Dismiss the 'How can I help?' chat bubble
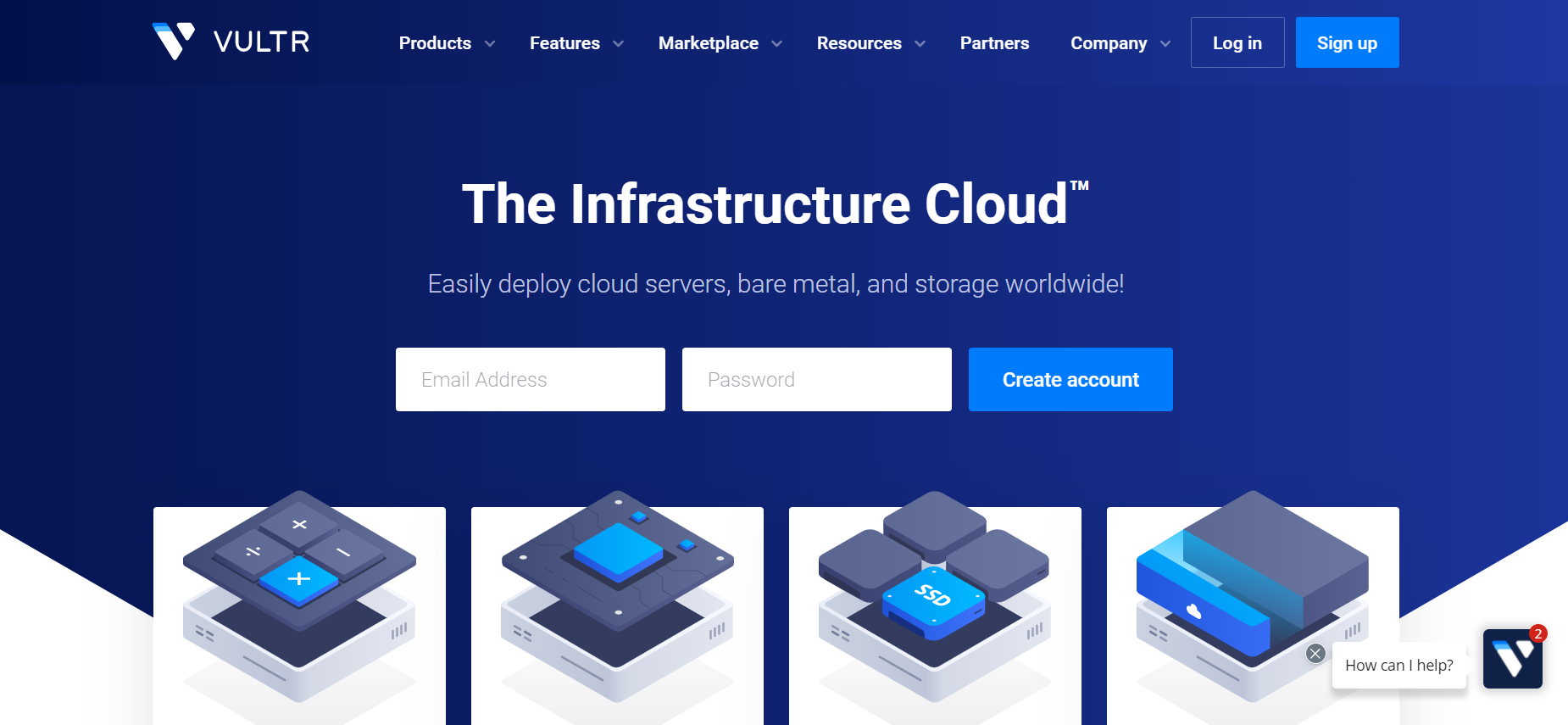The height and width of the screenshot is (725, 1568). (1315, 653)
